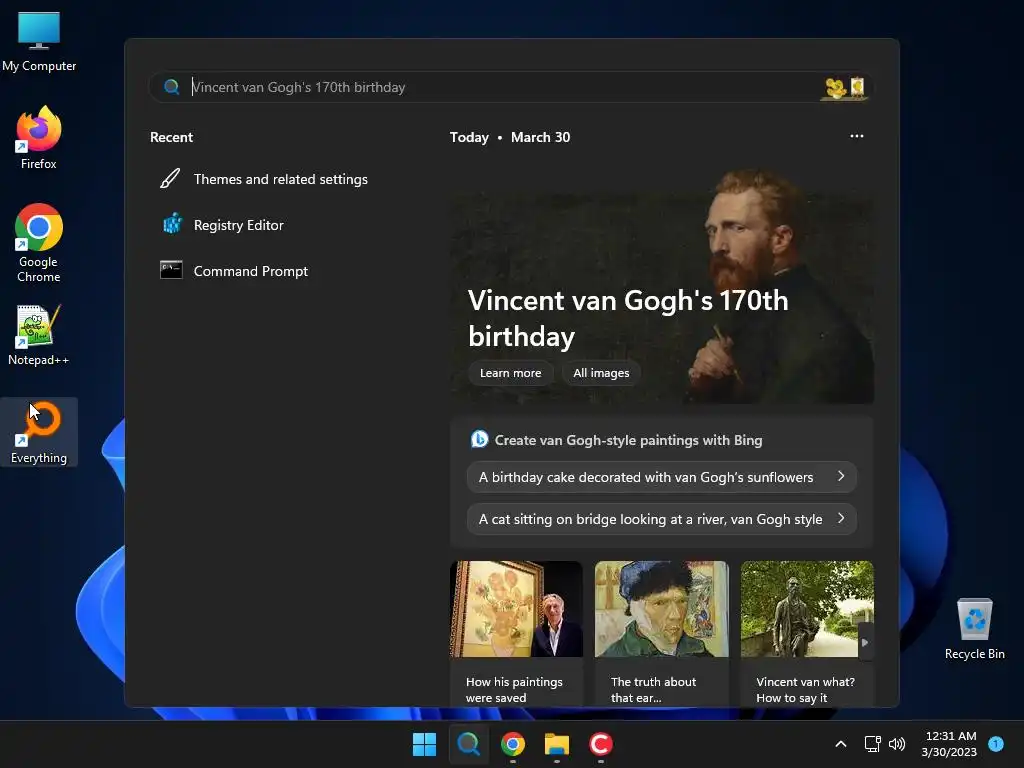Click the search box in the search panel
Image resolution: width=1024 pixels, height=768 pixels.
tap(511, 87)
